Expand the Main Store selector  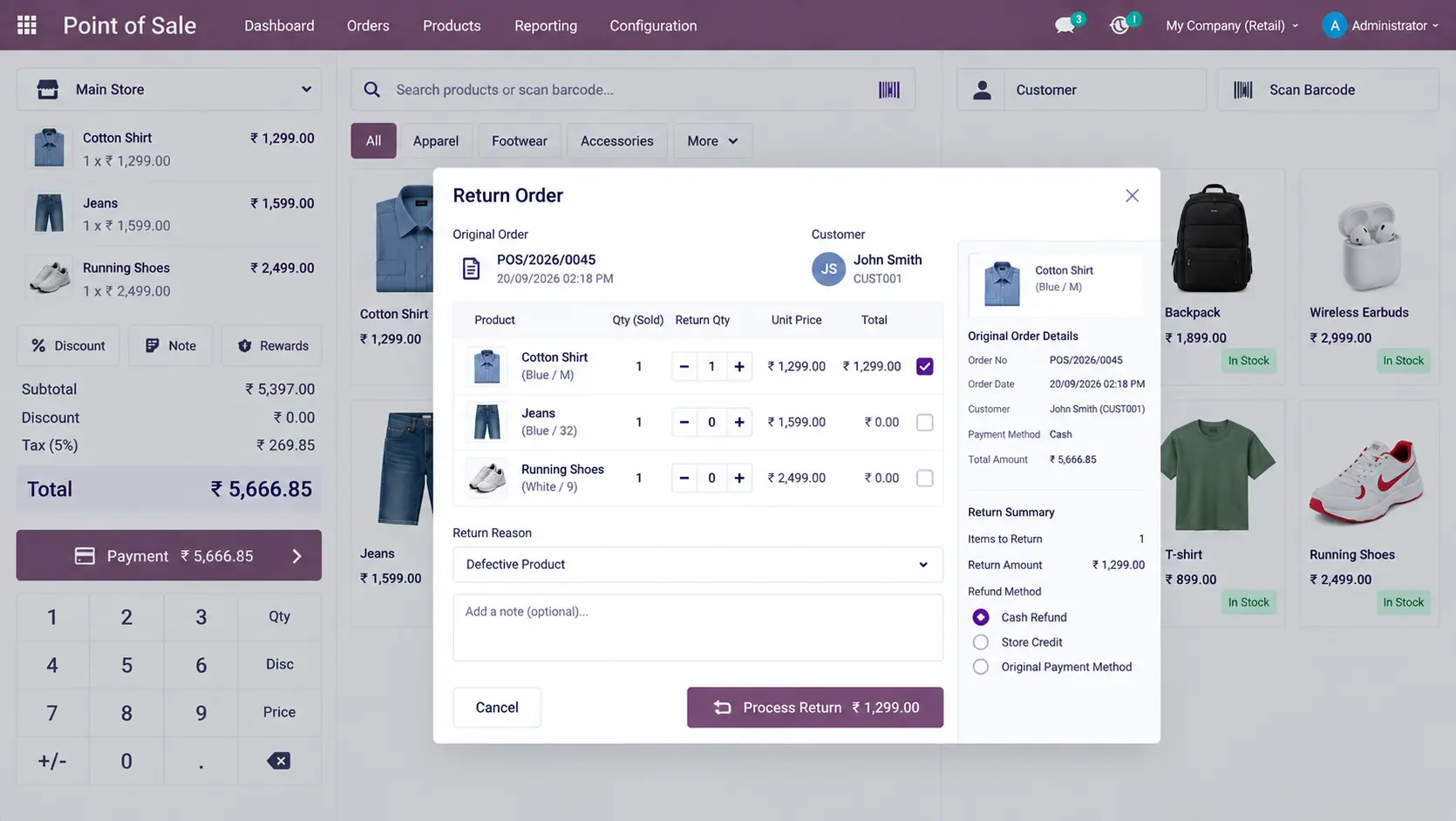pyautogui.click(x=169, y=89)
